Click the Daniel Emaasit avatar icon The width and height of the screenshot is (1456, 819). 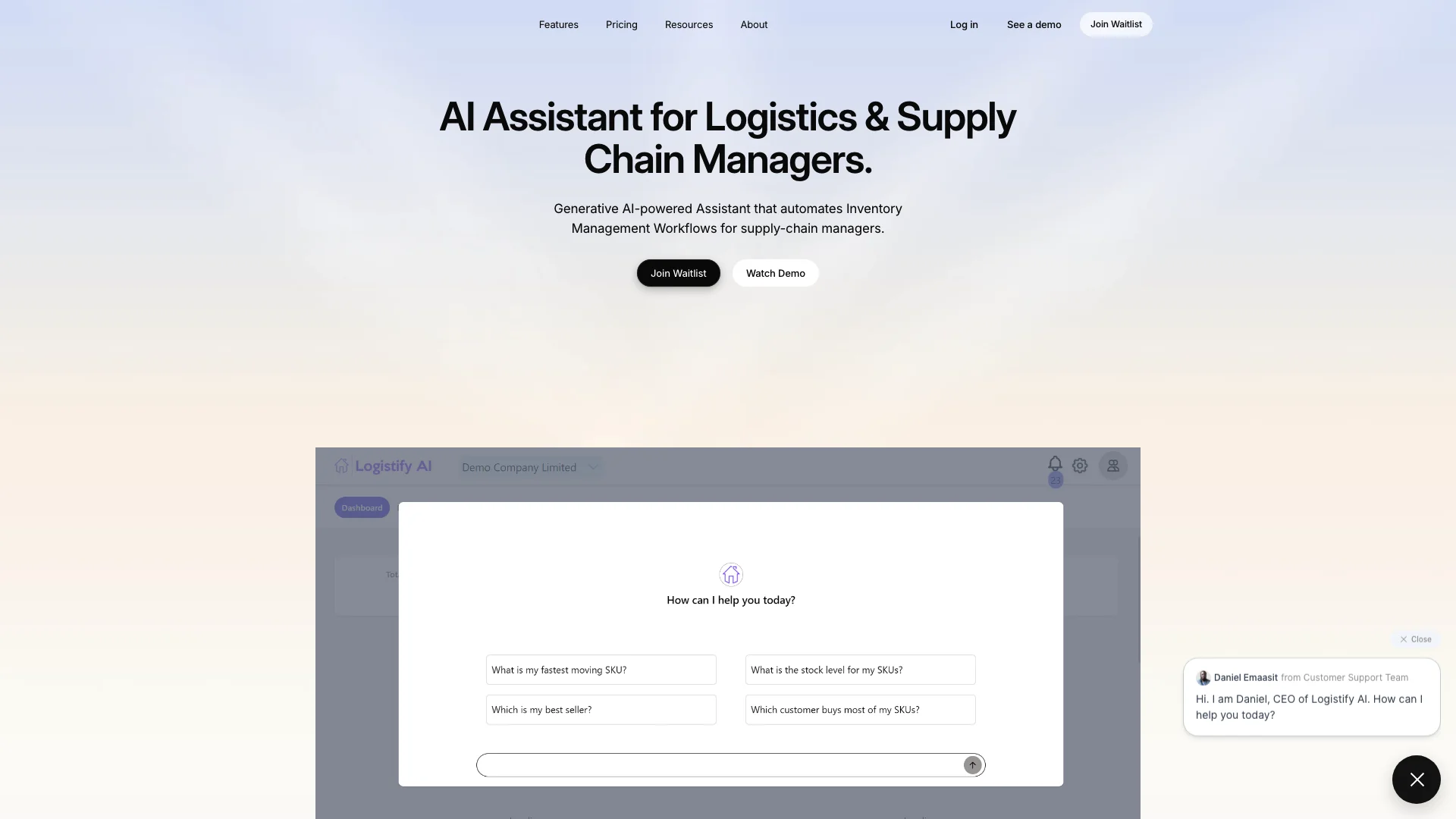(x=1203, y=677)
